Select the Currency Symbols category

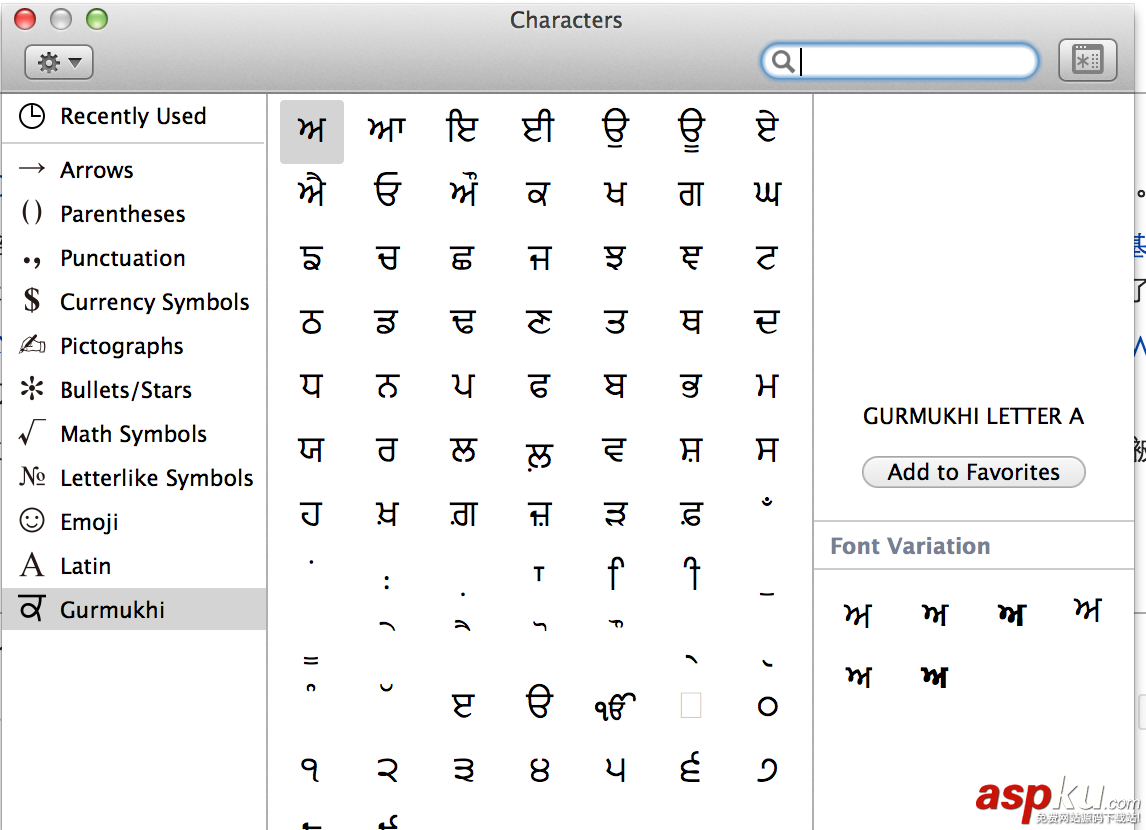[154, 302]
